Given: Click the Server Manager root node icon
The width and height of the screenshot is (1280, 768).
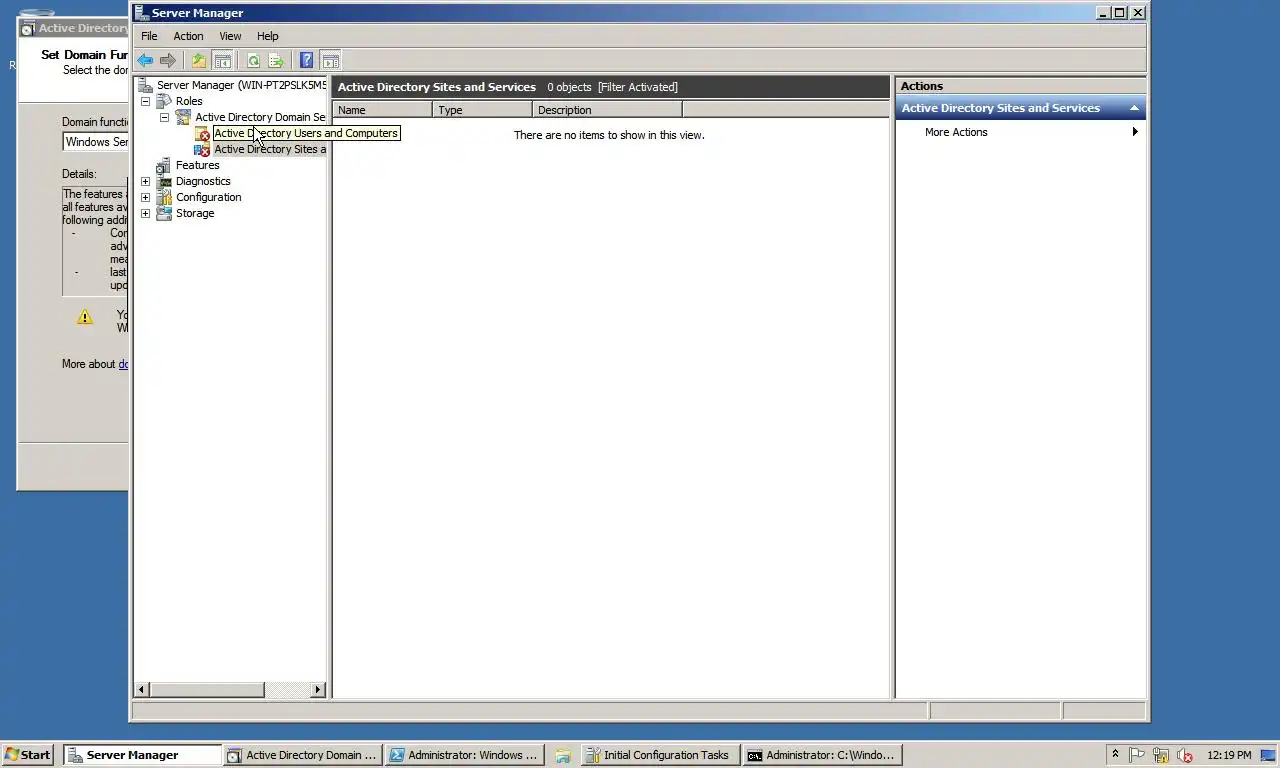Looking at the screenshot, I should click(145, 85).
